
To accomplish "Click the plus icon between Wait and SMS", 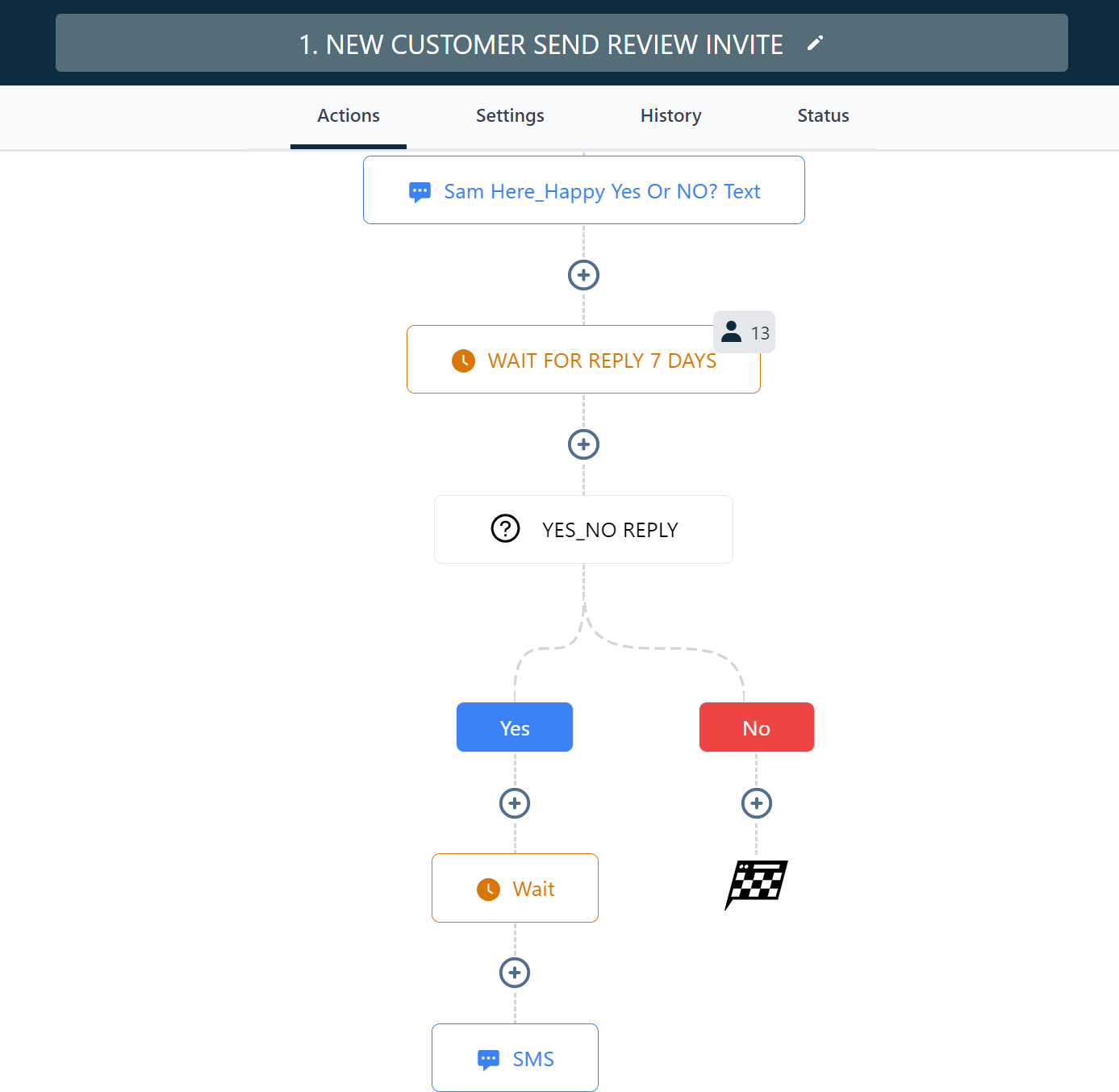I will (x=515, y=973).
